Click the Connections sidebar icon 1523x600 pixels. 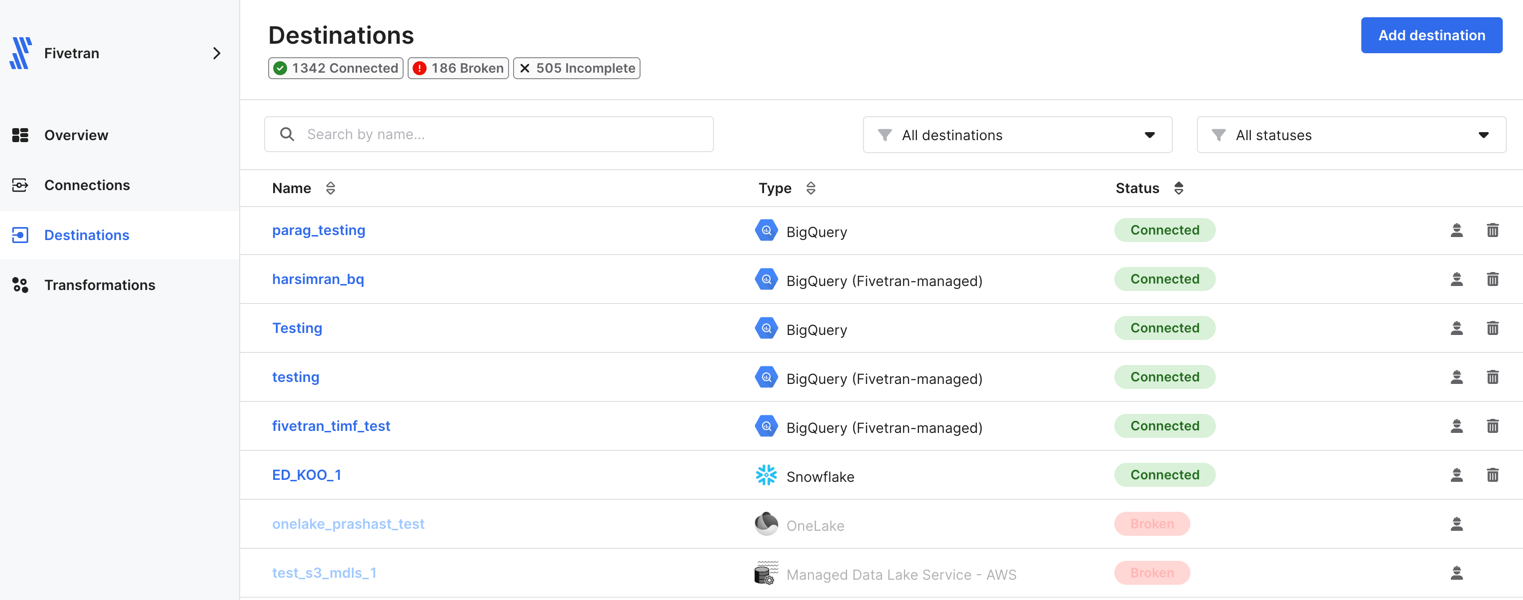click(x=20, y=185)
